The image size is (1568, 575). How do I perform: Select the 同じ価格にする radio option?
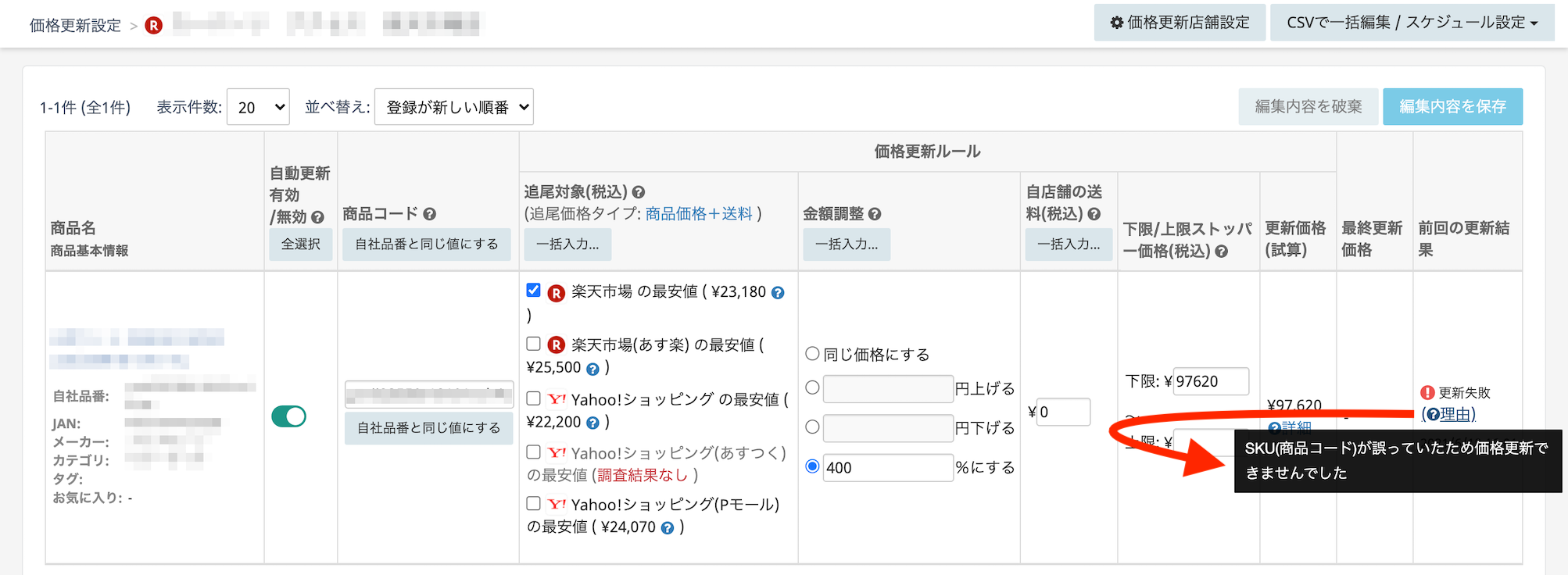[x=812, y=354]
